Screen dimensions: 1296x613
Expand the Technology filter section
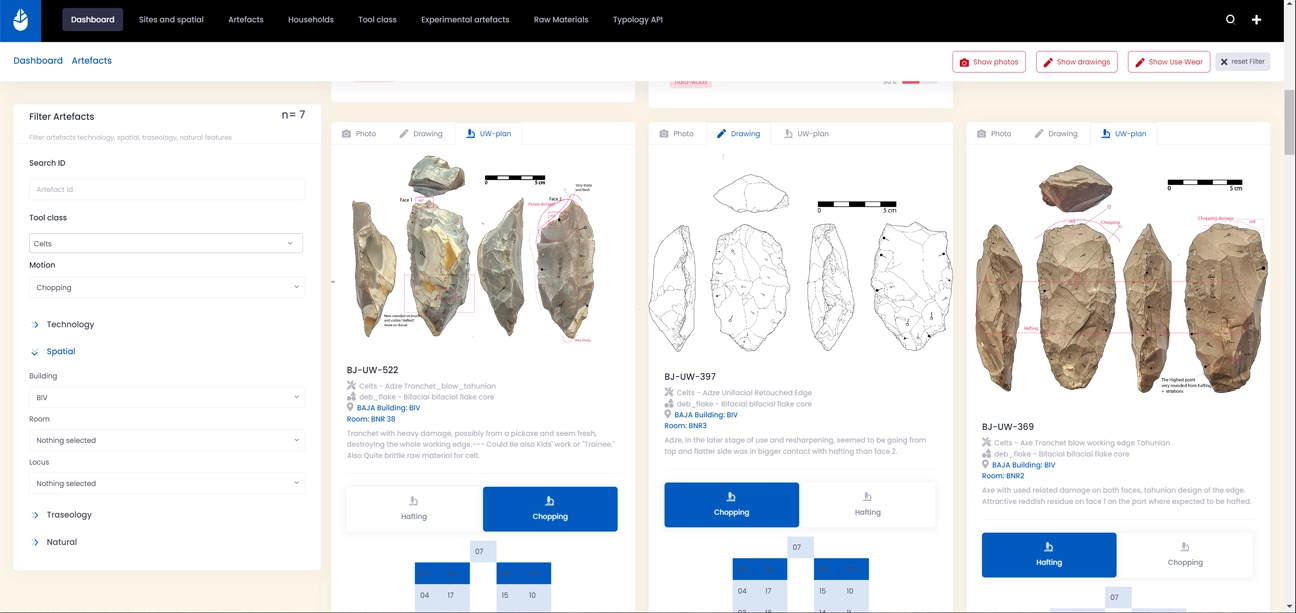click(70, 324)
